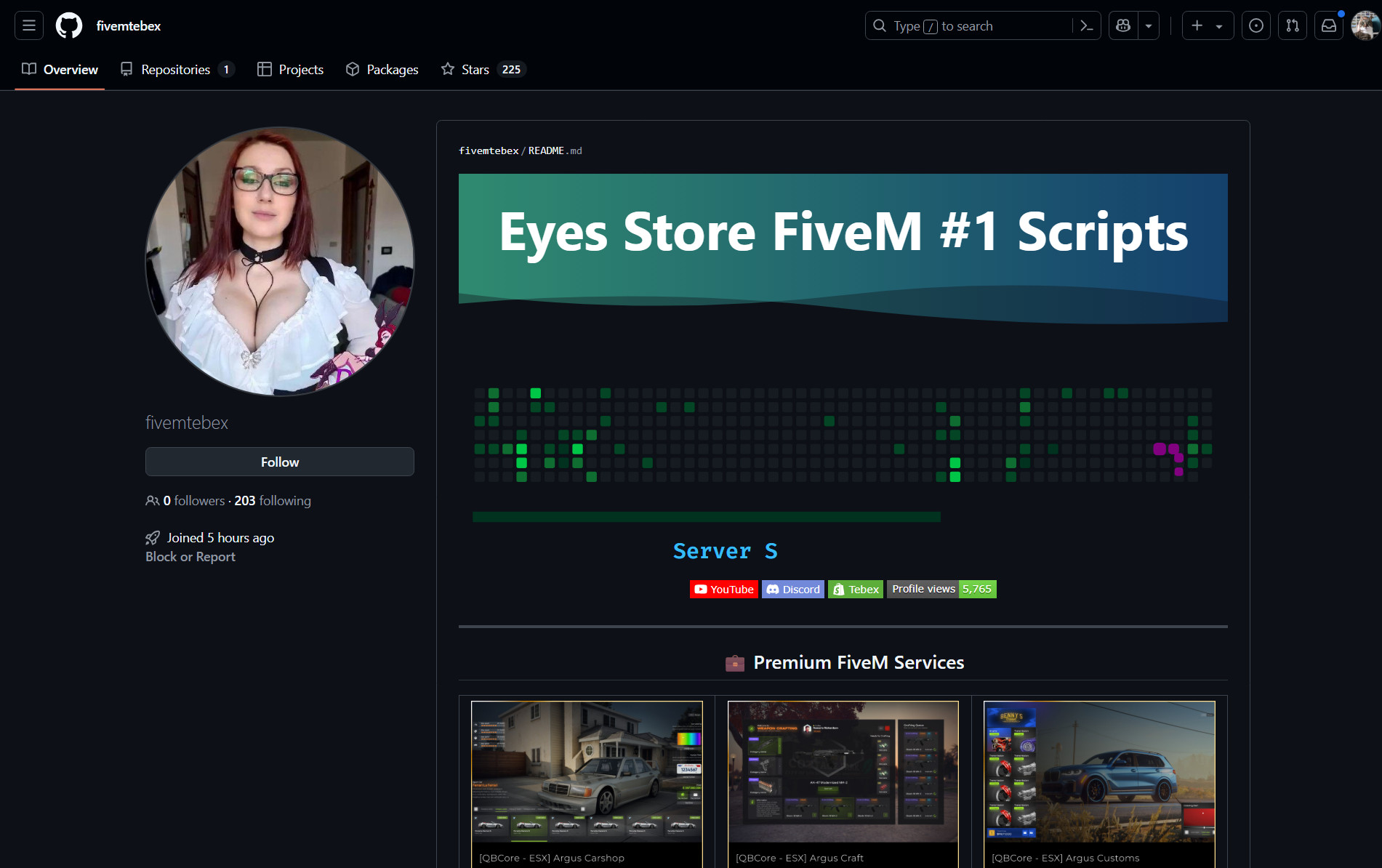Viewport: 1382px width, 868px height.
Task: Switch to the Overview tab
Action: click(60, 69)
